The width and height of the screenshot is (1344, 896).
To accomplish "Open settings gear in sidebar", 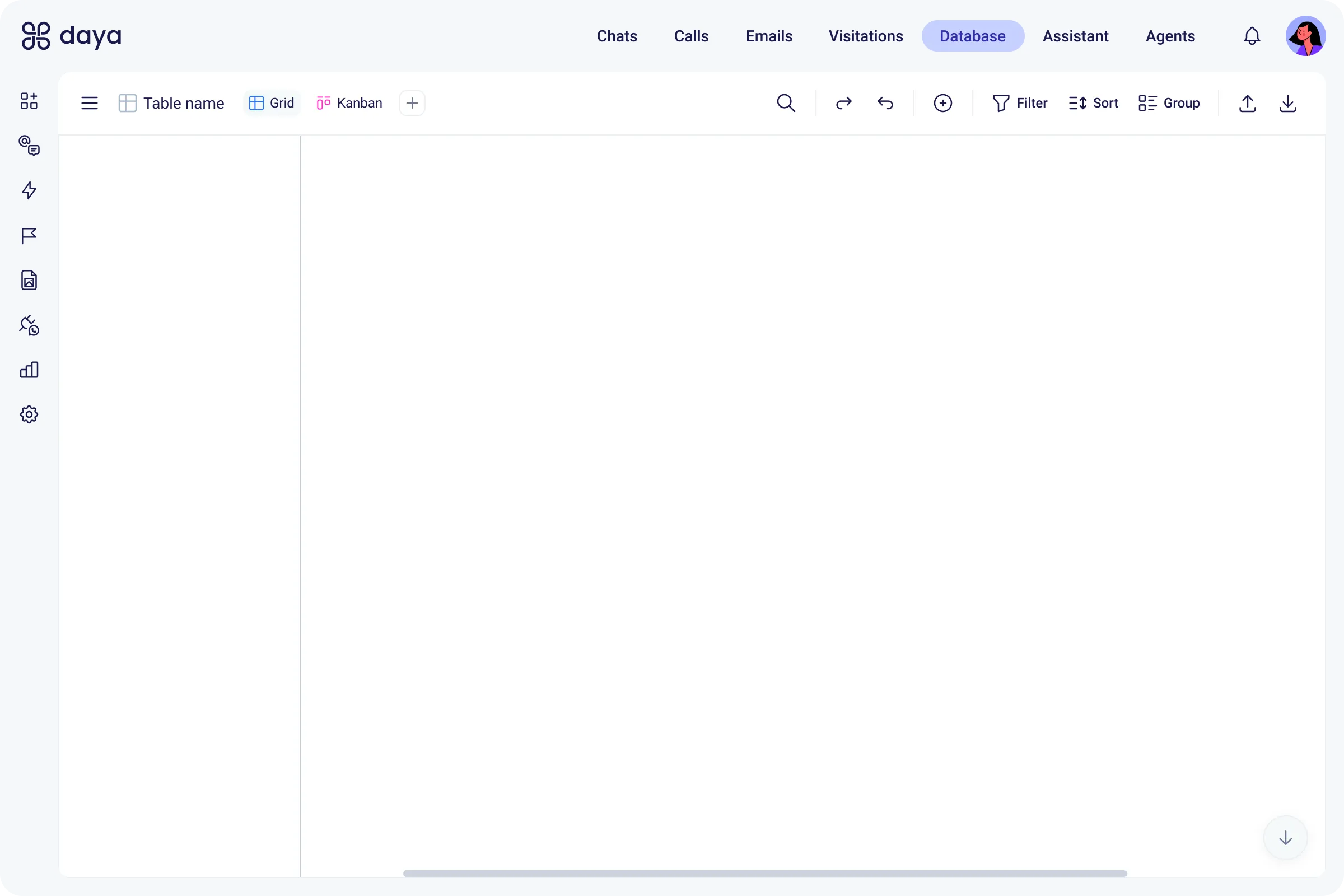I will click(29, 415).
